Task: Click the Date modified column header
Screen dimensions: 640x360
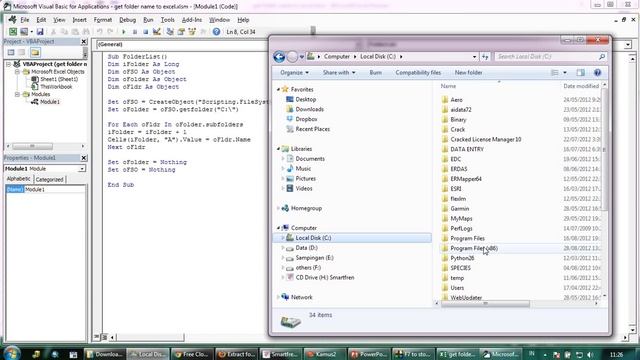Action: (581, 86)
